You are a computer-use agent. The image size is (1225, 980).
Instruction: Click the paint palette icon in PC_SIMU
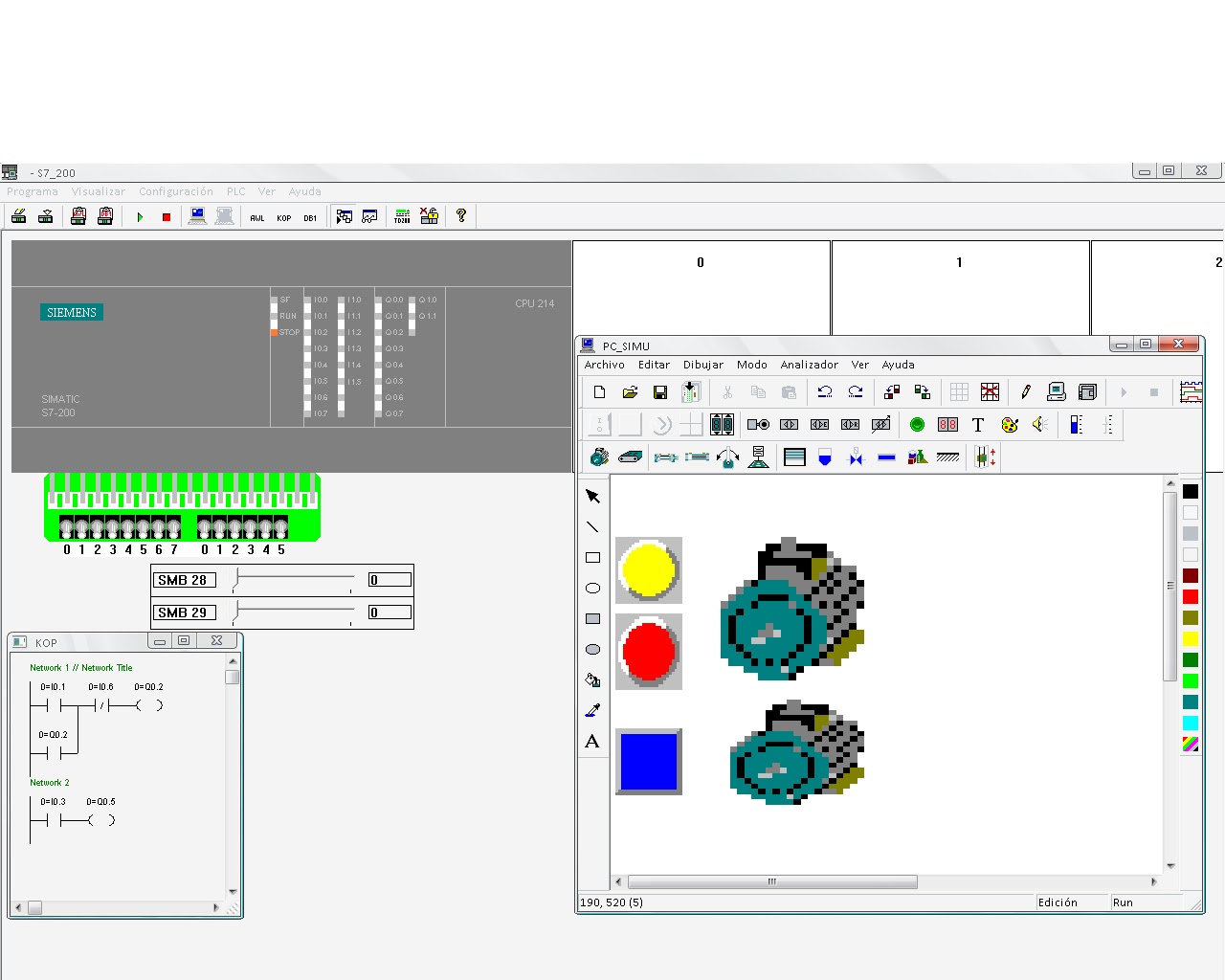1010,424
